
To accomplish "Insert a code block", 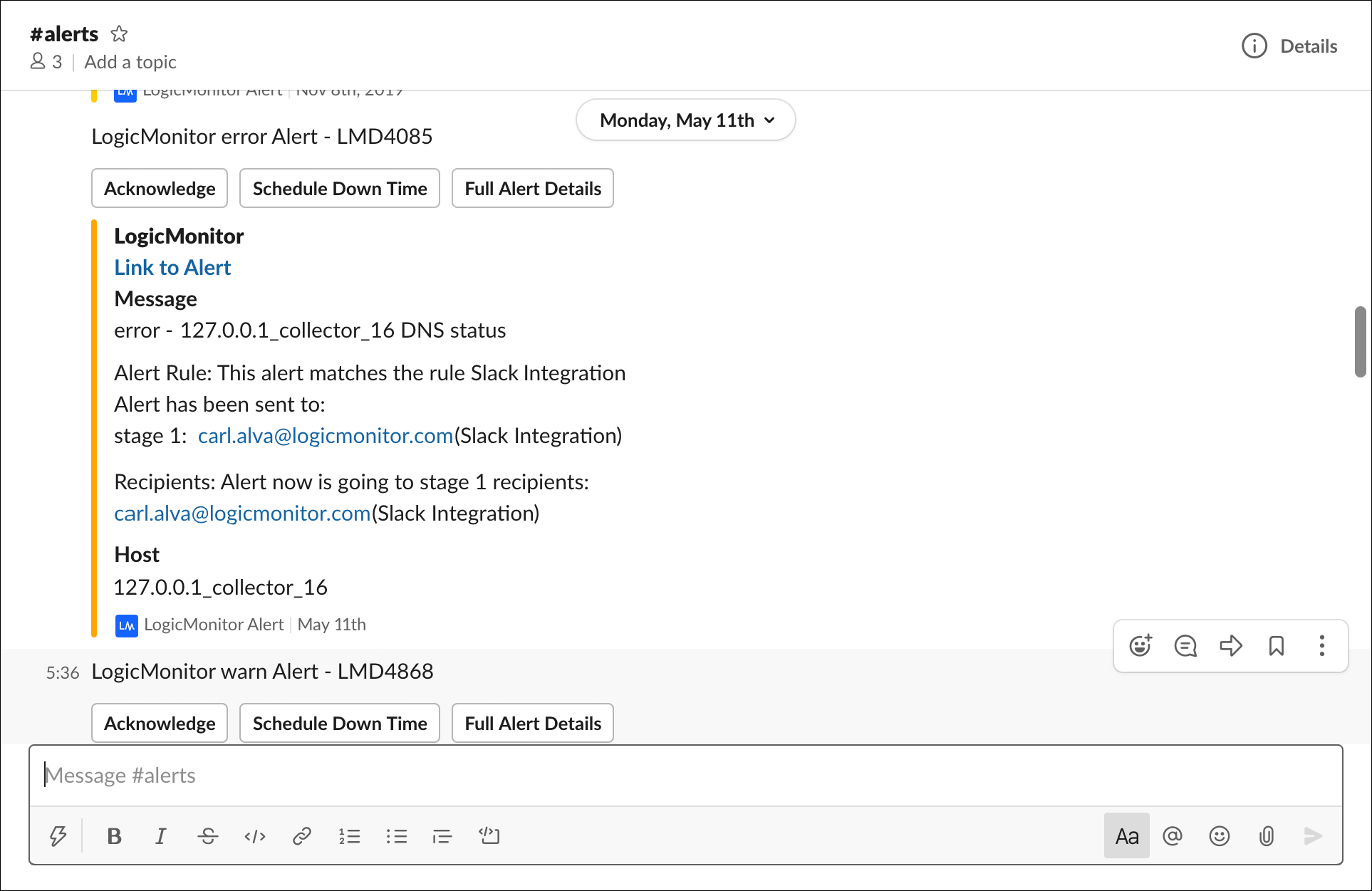I will point(489,835).
